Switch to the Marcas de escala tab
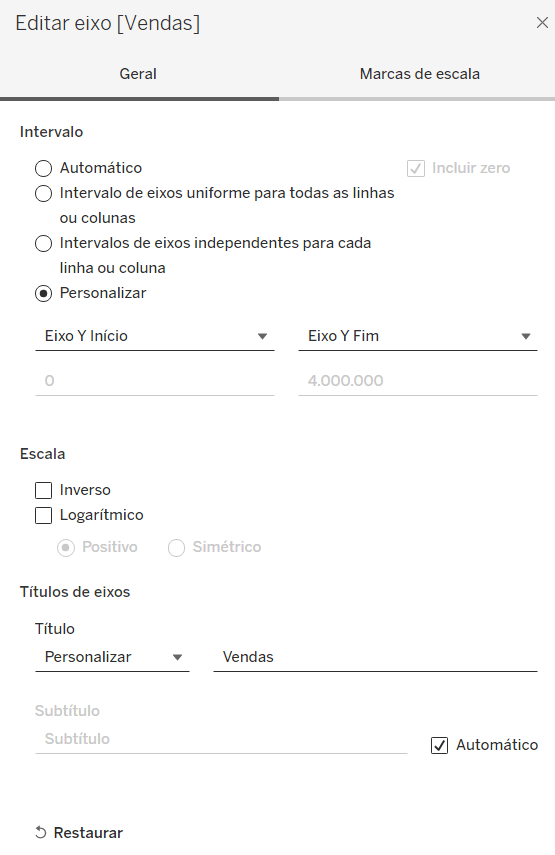 419,74
